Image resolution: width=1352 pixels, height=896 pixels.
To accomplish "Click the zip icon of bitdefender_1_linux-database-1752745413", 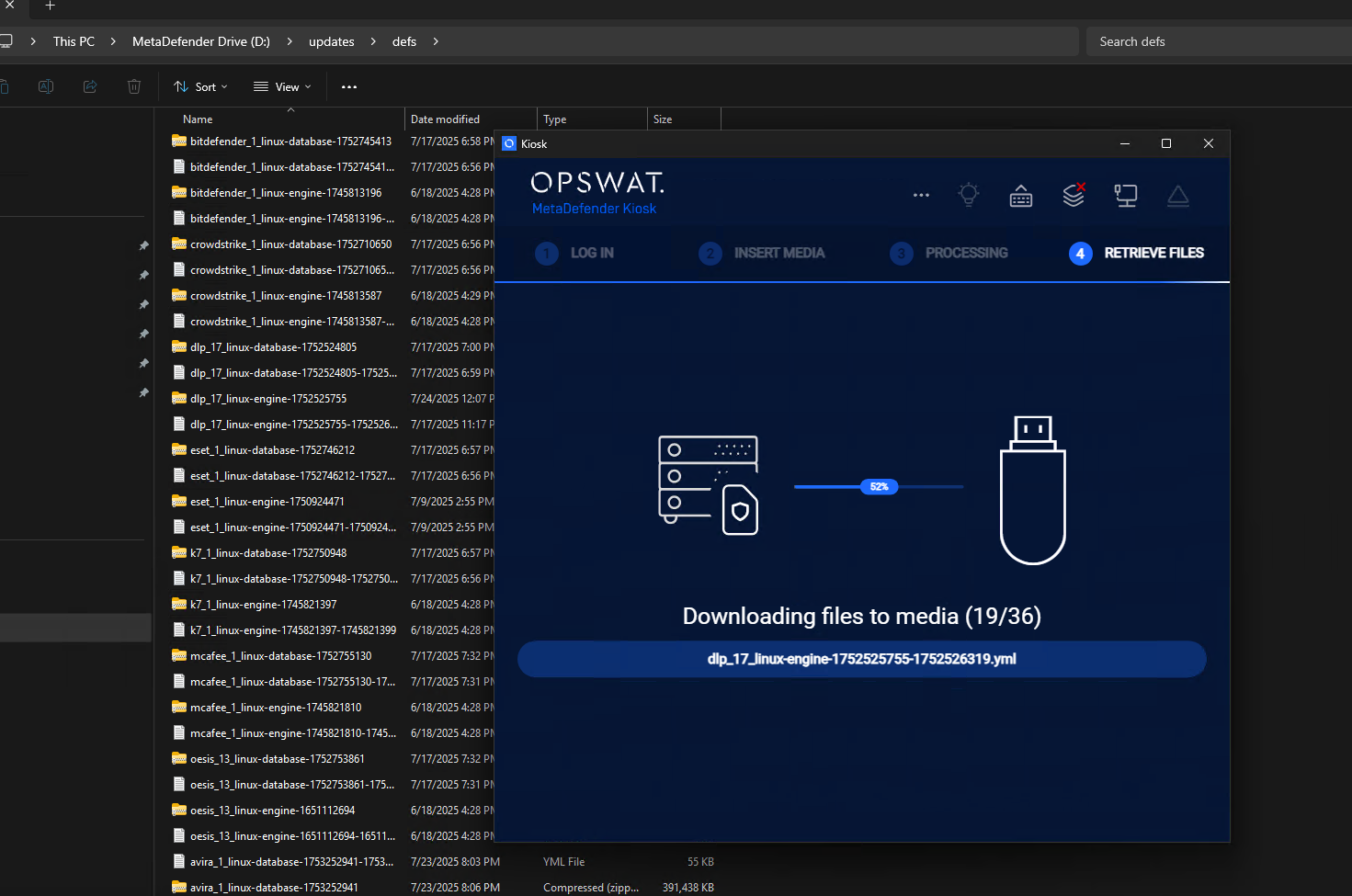I will (x=179, y=142).
